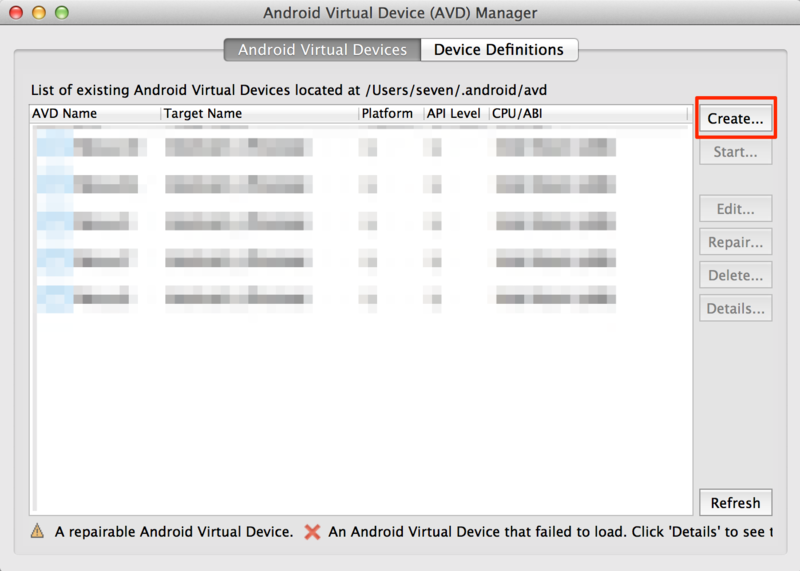Click the AVD location path text

[456, 90]
